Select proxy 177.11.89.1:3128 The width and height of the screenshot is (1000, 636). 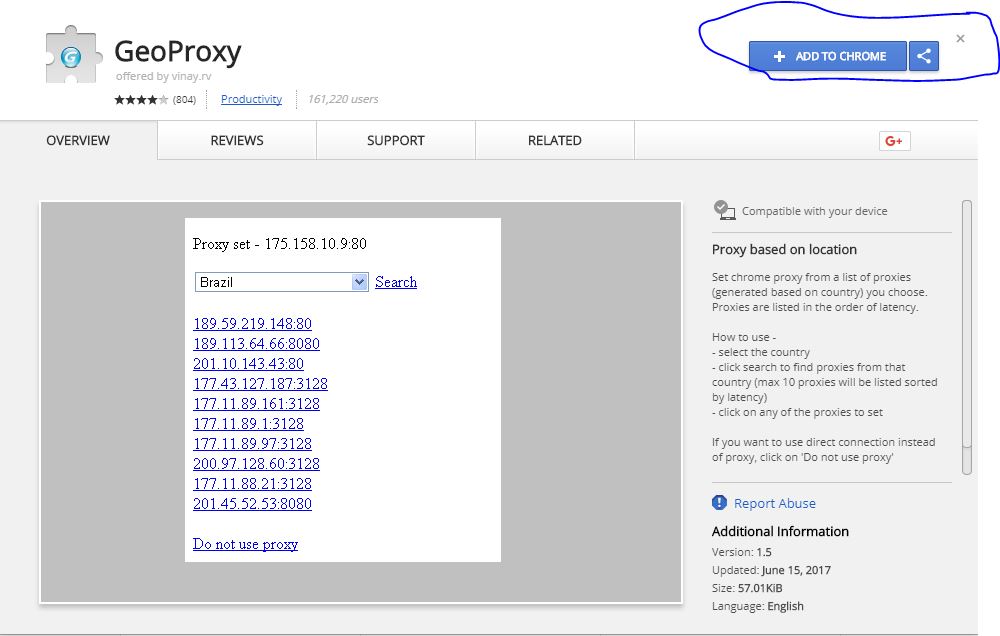[x=248, y=424]
